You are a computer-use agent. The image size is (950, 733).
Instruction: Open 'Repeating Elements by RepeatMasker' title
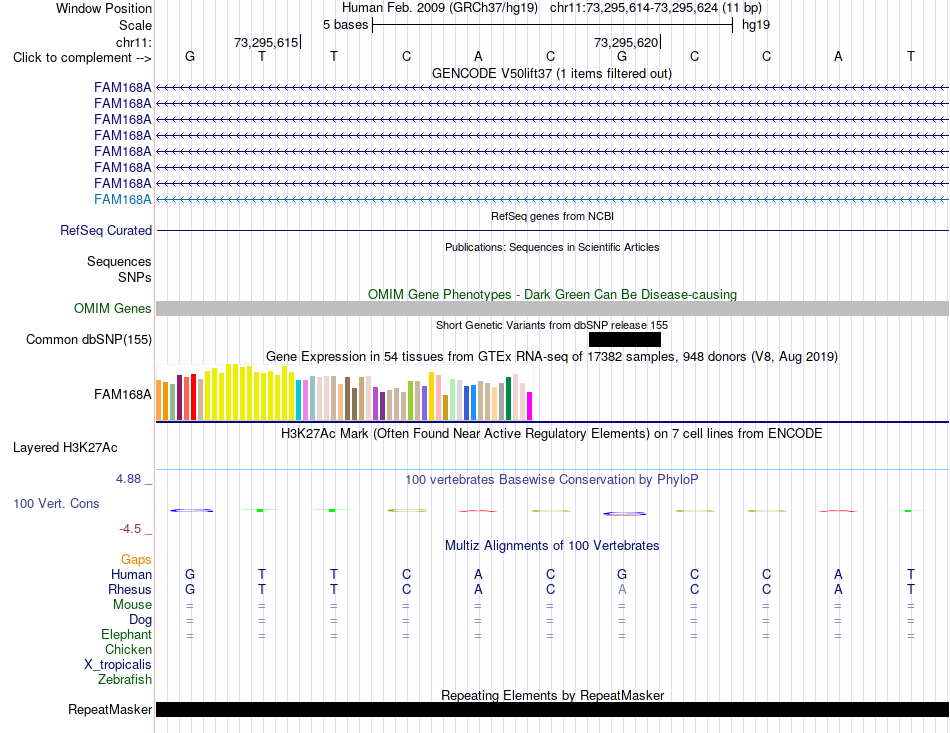(x=552, y=695)
